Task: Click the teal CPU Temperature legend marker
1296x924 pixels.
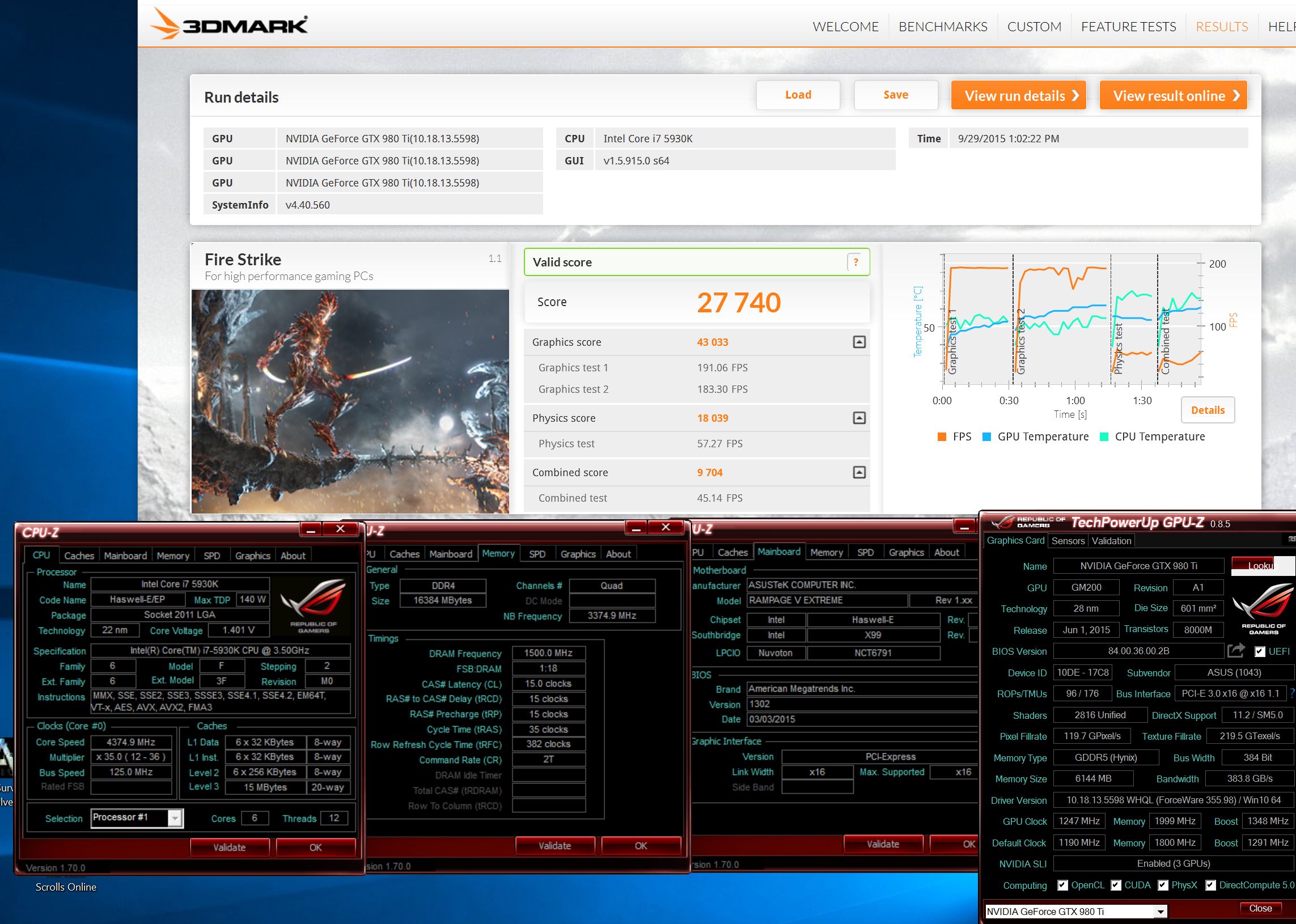Action: (x=1104, y=437)
